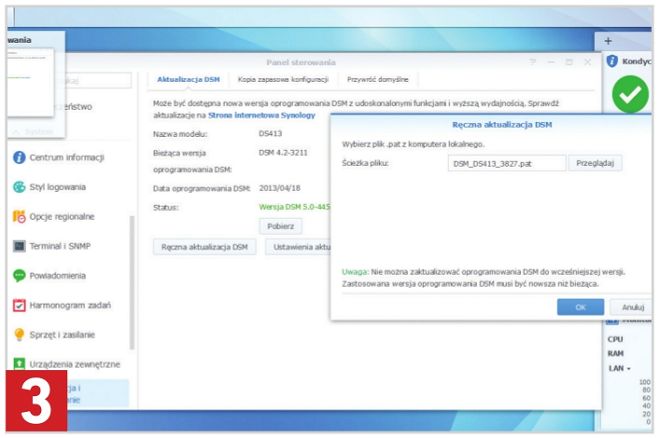Switch to Aktualizacja DSM tab
Image resolution: width=660 pixels, height=438 pixels.
click(x=188, y=79)
